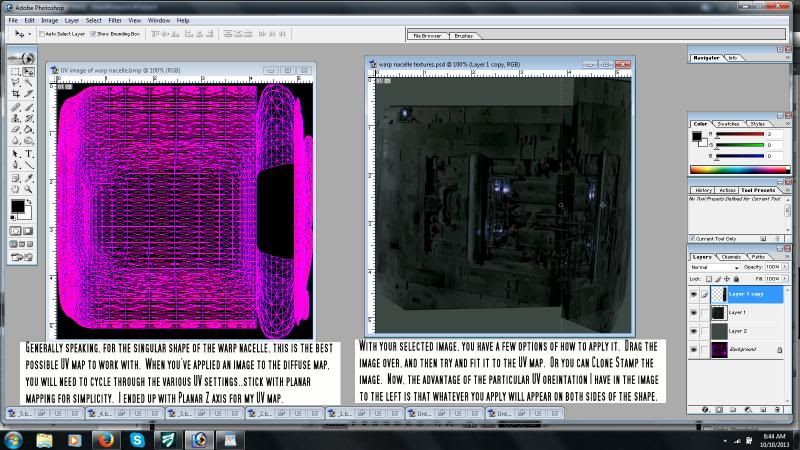The image size is (800, 450).
Task: Select the Eraser tool
Action: (x=15, y=130)
